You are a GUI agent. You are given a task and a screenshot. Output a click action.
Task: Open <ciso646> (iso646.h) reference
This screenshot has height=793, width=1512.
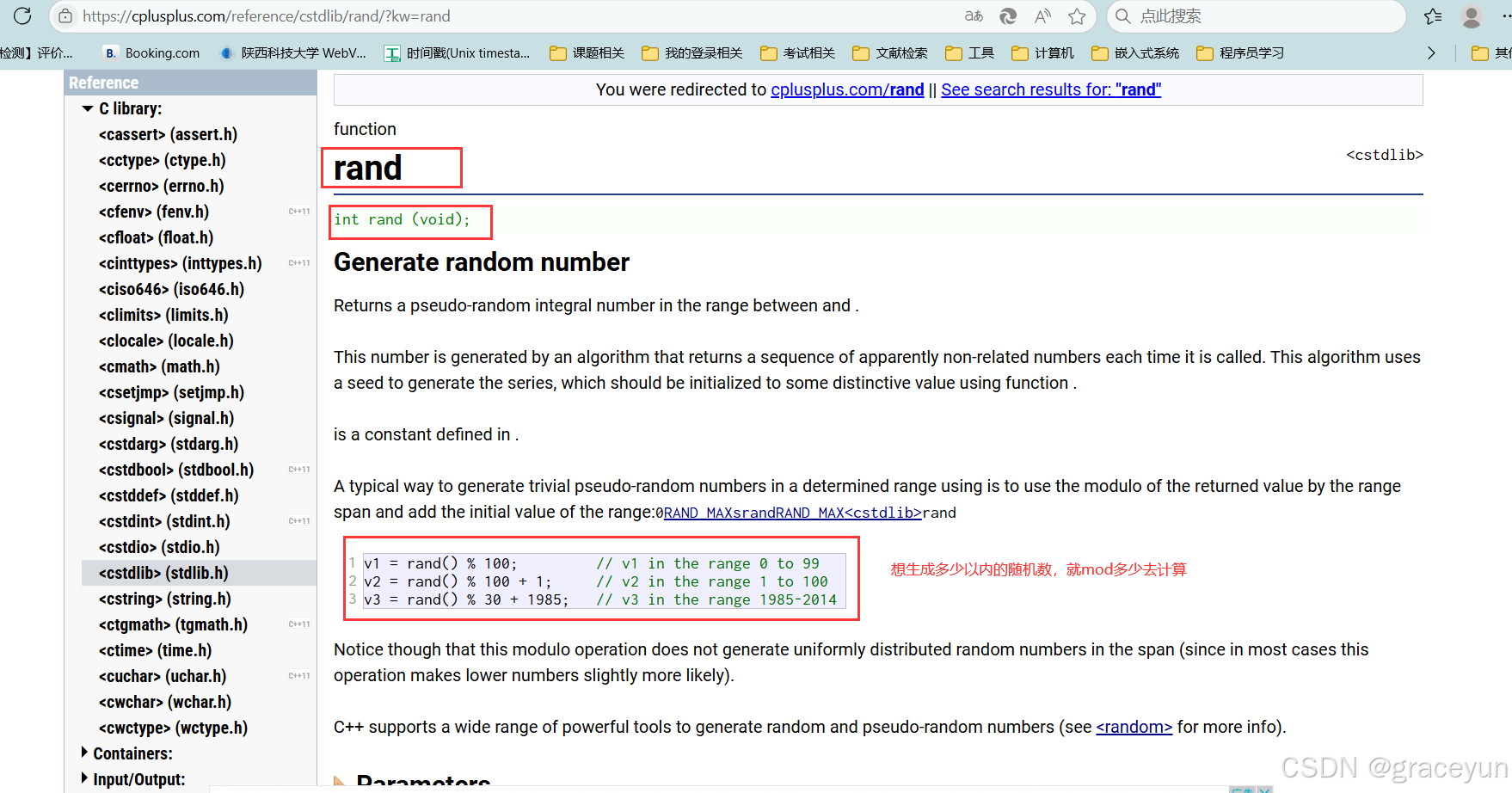point(171,289)
